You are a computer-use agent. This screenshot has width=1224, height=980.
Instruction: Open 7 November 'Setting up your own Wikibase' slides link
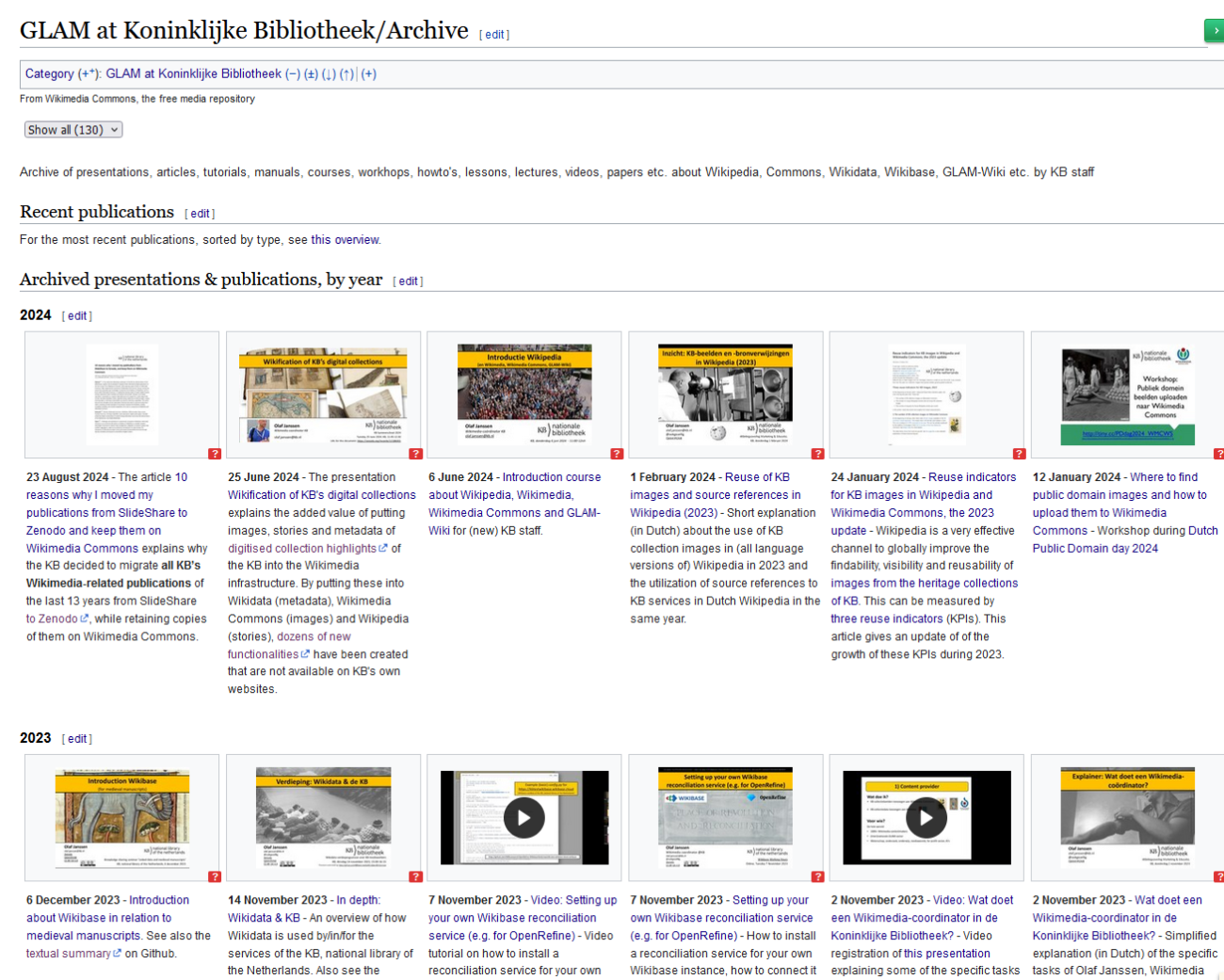tap(721, 918)
